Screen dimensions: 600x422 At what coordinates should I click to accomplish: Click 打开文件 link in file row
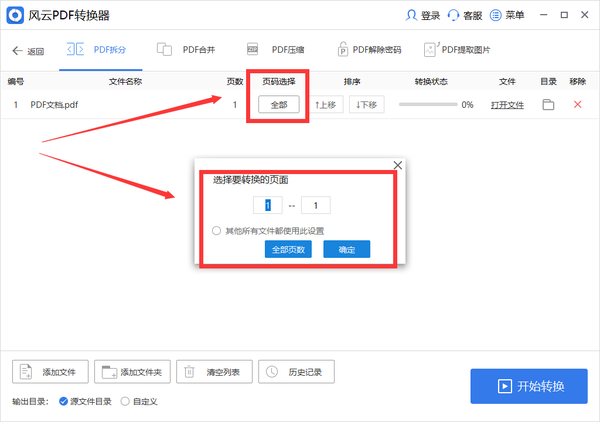[508, 104]
